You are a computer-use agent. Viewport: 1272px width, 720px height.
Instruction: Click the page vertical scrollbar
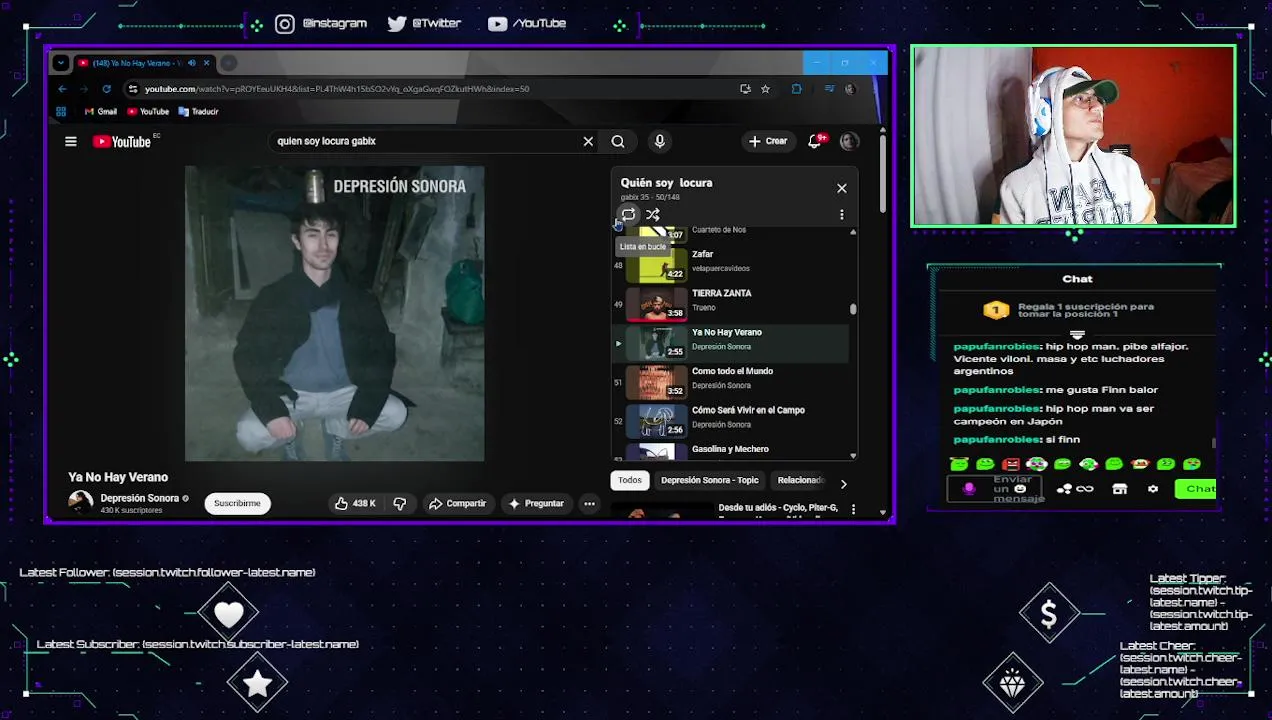(882, 175)
